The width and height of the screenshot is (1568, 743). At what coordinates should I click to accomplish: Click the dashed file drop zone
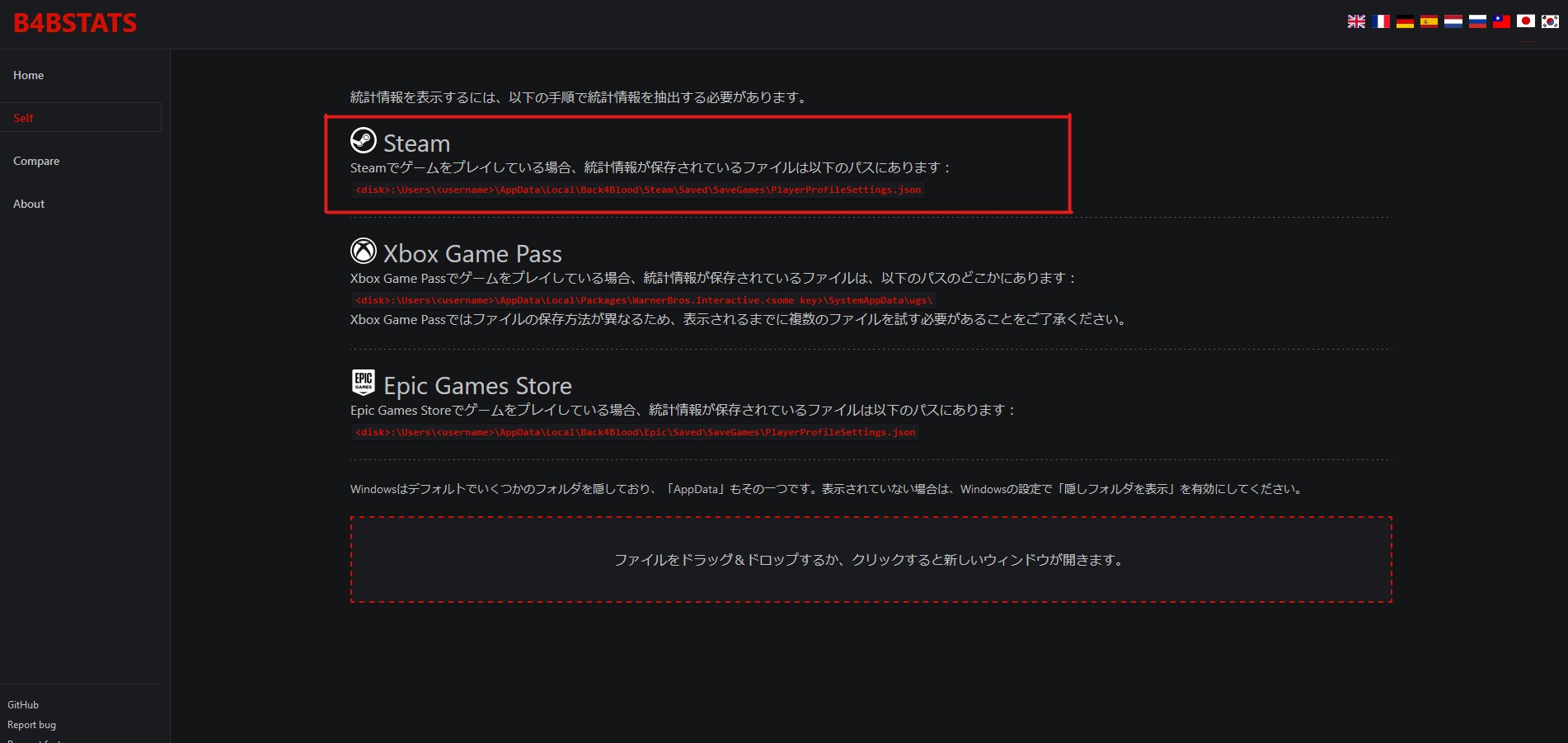pos(871,560)
